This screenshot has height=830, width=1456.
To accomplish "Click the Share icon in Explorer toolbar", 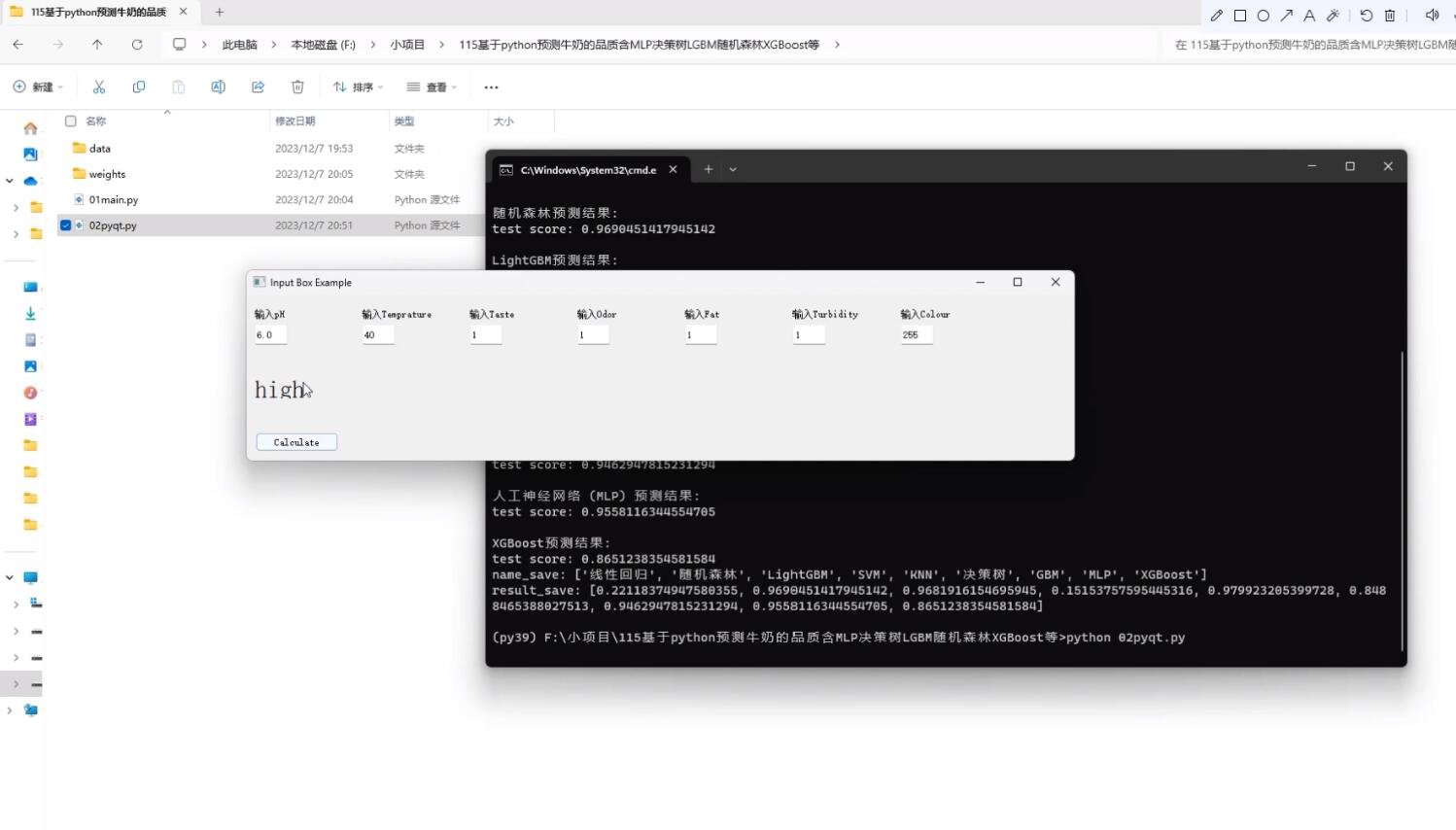I will click(x=258, y=86).
